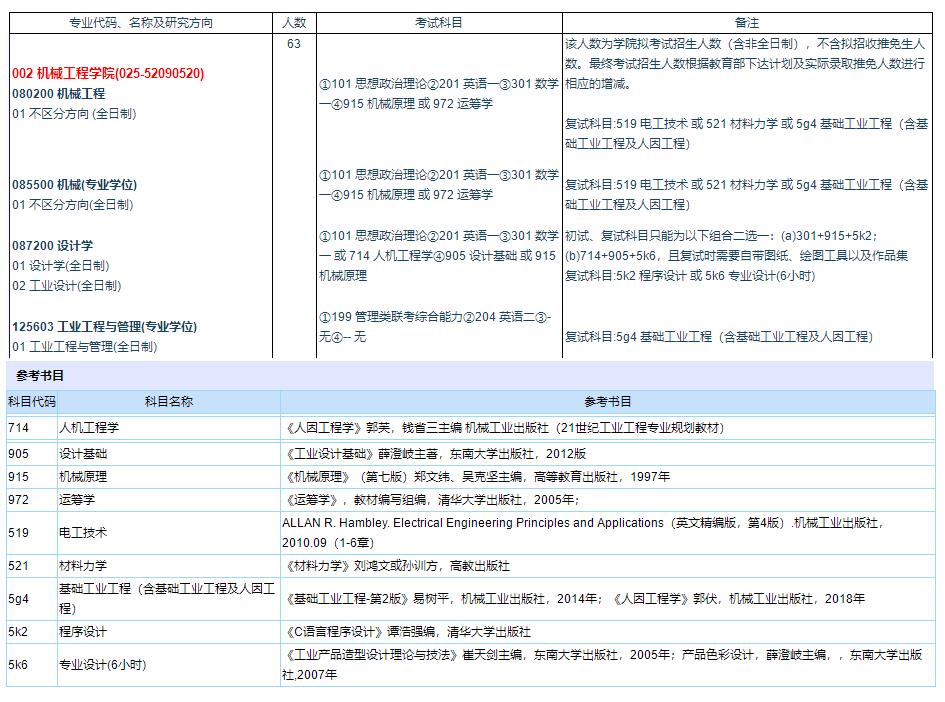This screenshot has width=945, height=702.
Task: Select the 5k6 专业设计(6小时) subject name cell
Action: [103, 665]
